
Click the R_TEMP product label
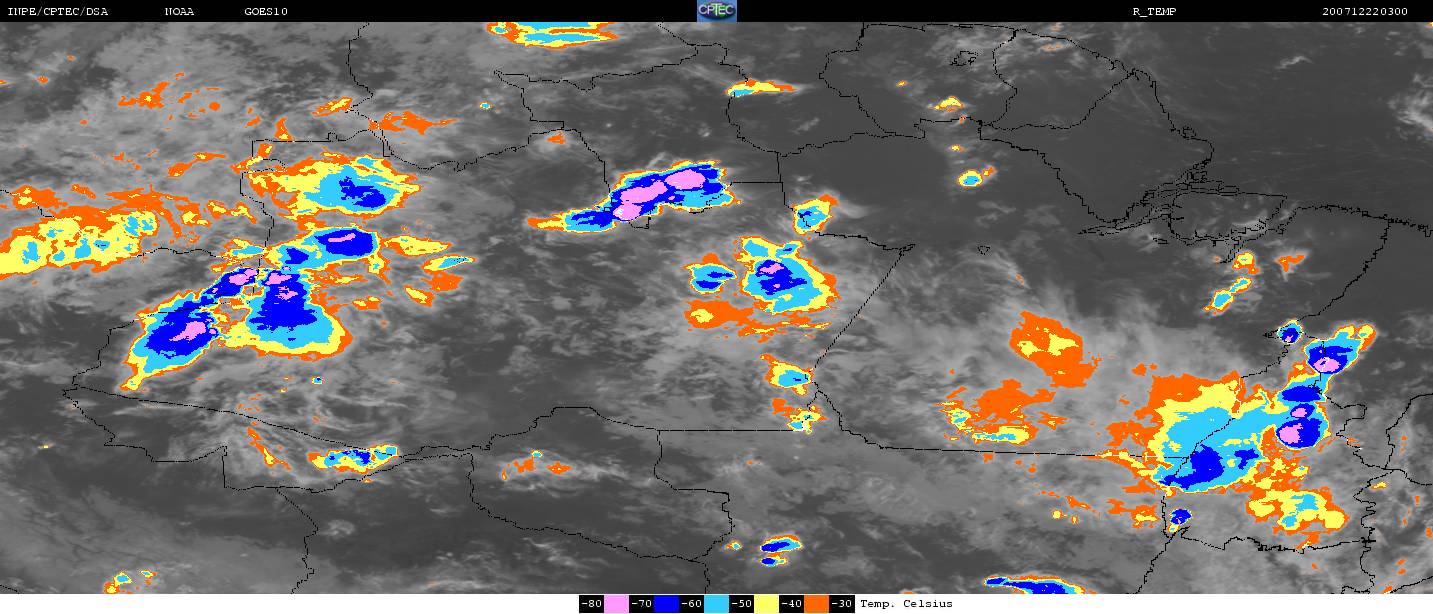pos(1154,12)
